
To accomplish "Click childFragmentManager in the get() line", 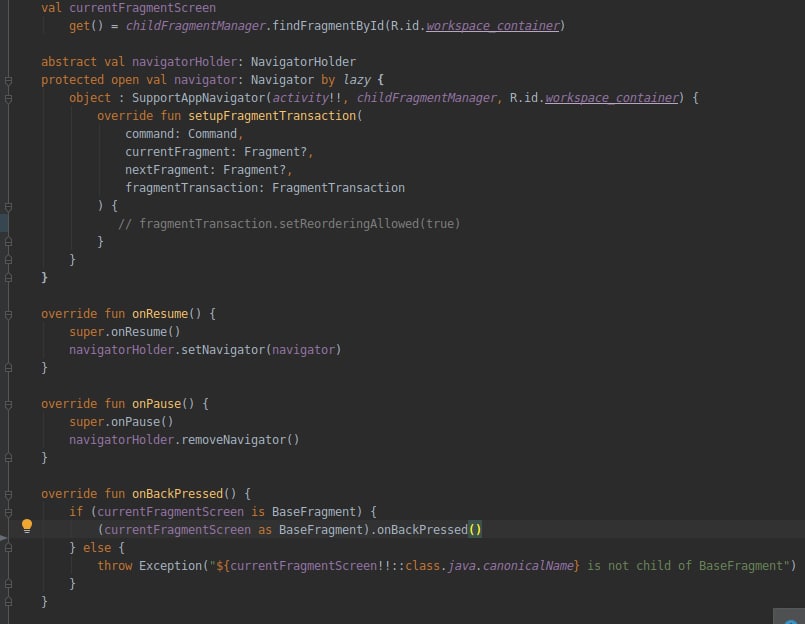I will [195, 26].
